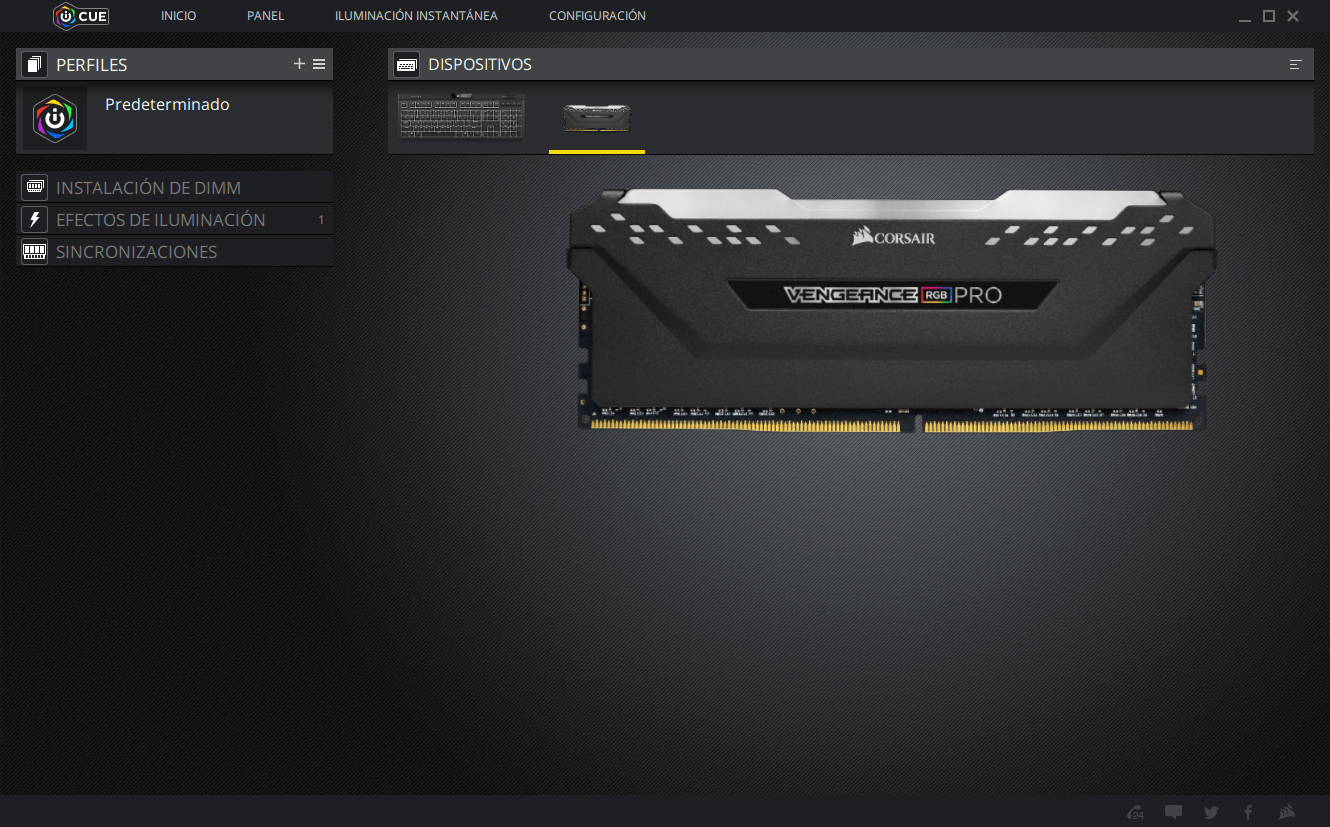Open SINCRONIZACIONES section
Image resolution: width=1330 pixels, height=827 pixels.
[175, 252]
